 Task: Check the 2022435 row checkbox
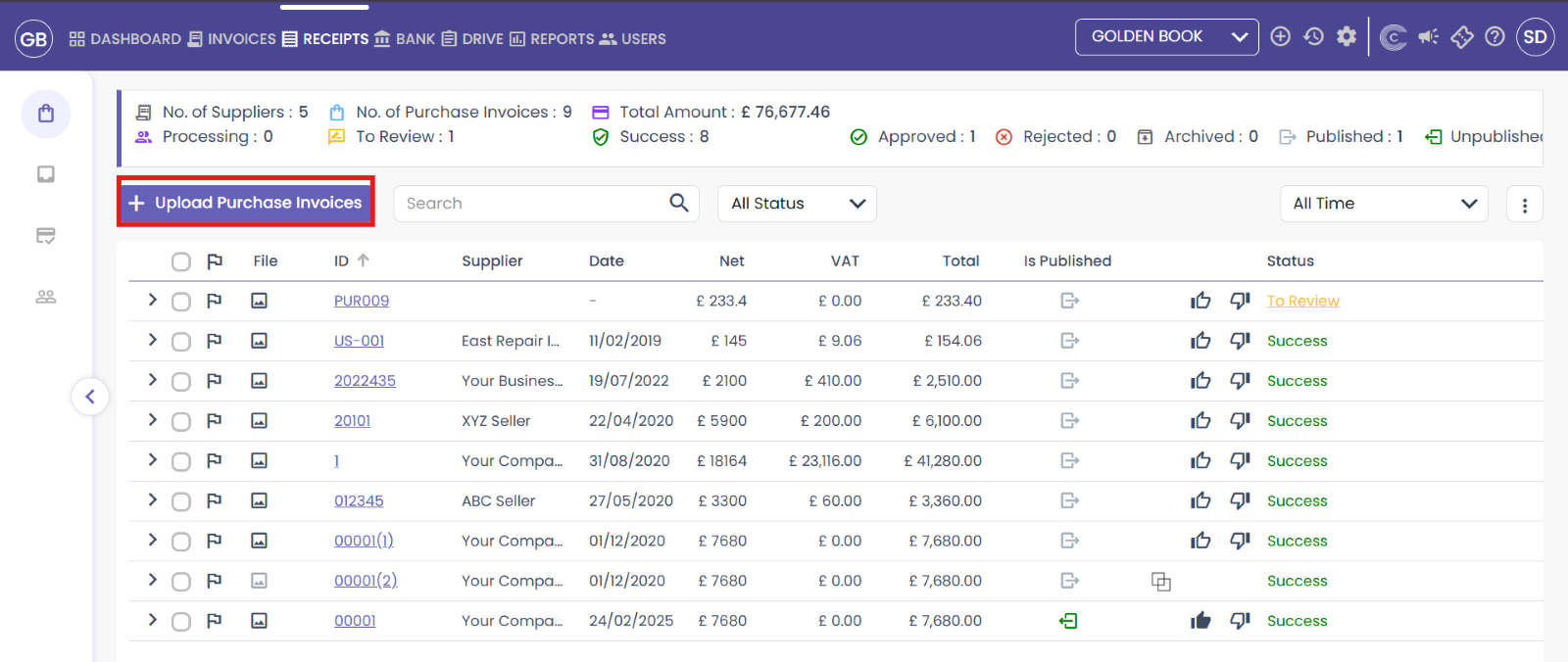pos(180,382)
